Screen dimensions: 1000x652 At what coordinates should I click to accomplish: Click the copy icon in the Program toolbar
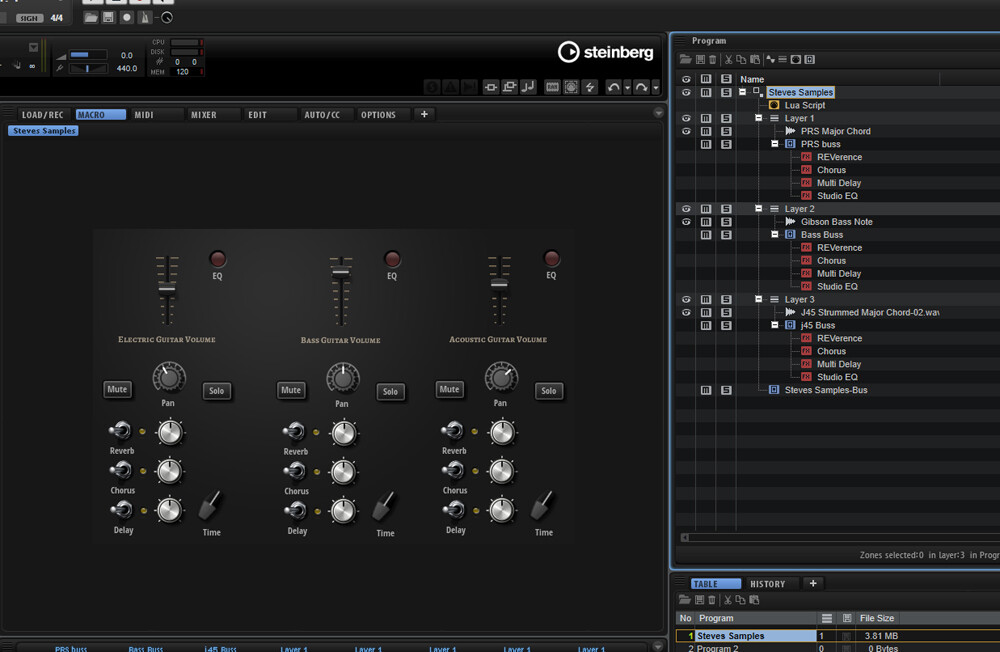click(x=741, y=59)
